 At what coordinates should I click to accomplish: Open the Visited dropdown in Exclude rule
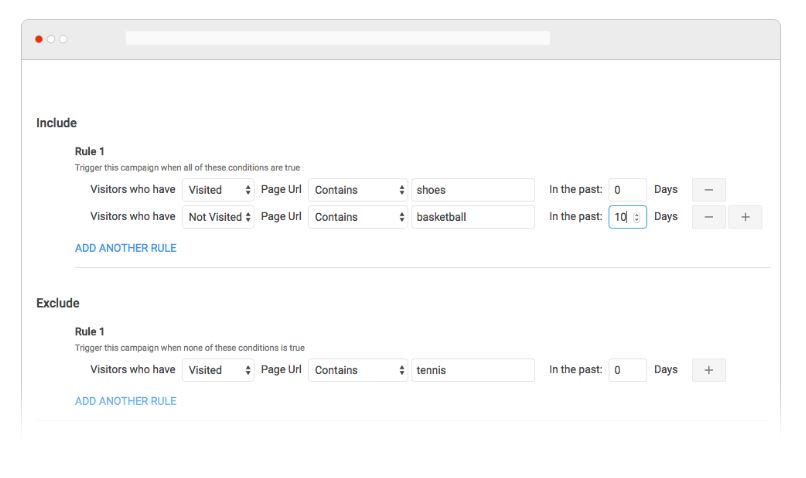[218, 370]
